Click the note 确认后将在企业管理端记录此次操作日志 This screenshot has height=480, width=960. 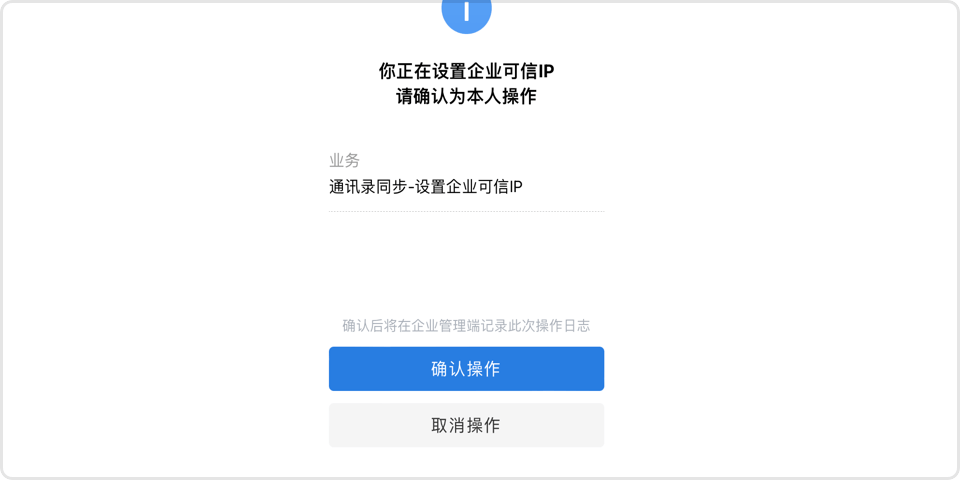pos(467,326)
